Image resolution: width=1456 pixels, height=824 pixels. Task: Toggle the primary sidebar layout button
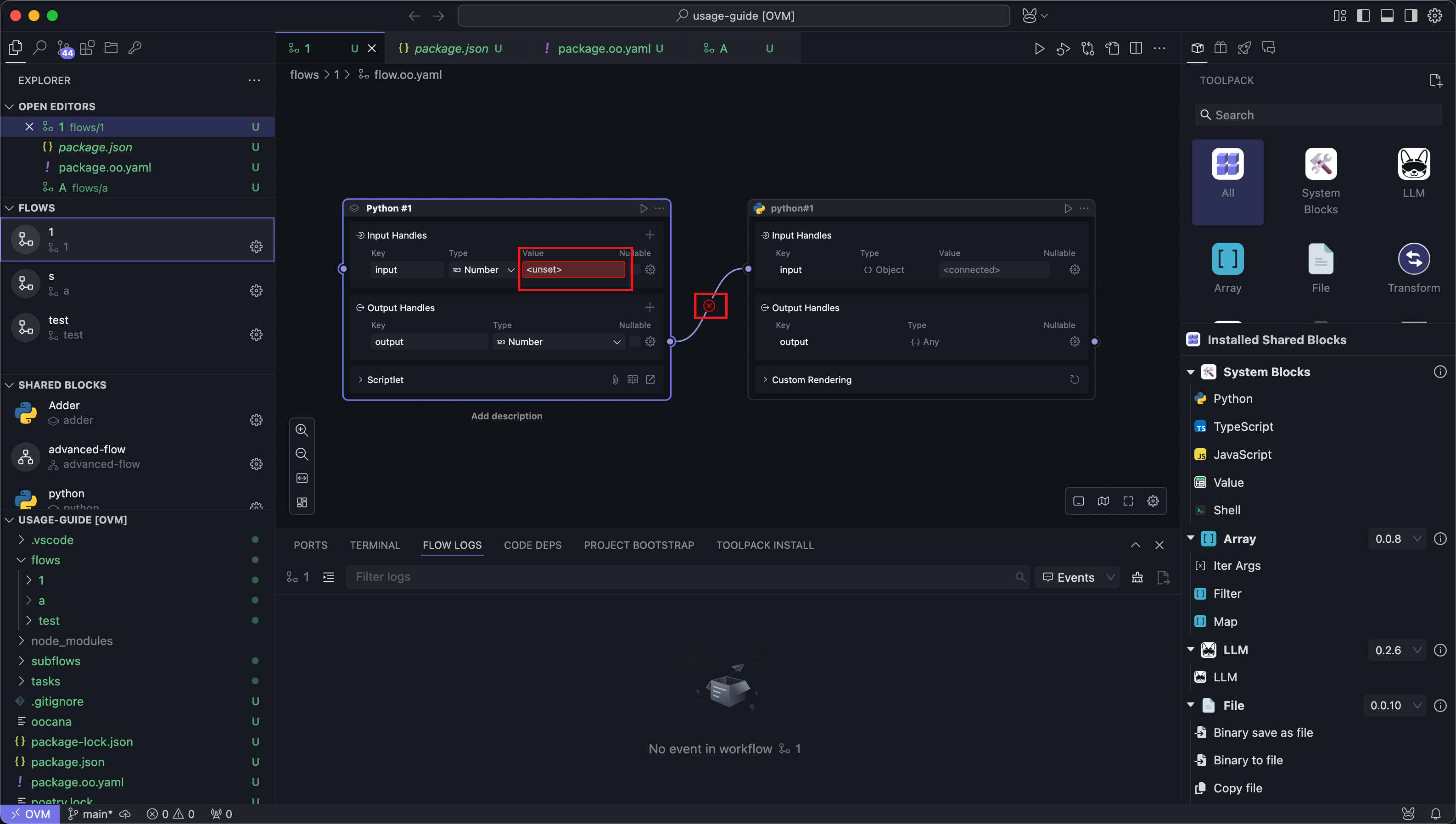(x=1363, y=16)
